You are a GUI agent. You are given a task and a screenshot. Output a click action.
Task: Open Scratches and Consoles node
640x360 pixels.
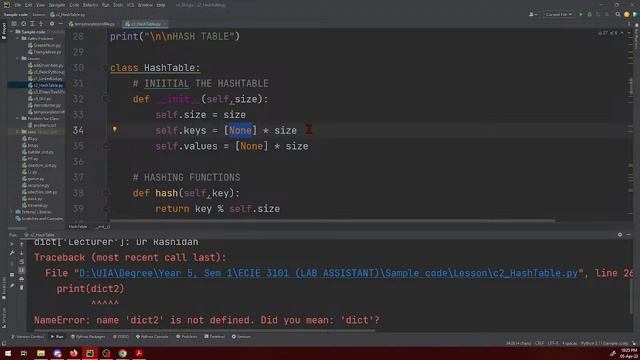pos(39,218)
